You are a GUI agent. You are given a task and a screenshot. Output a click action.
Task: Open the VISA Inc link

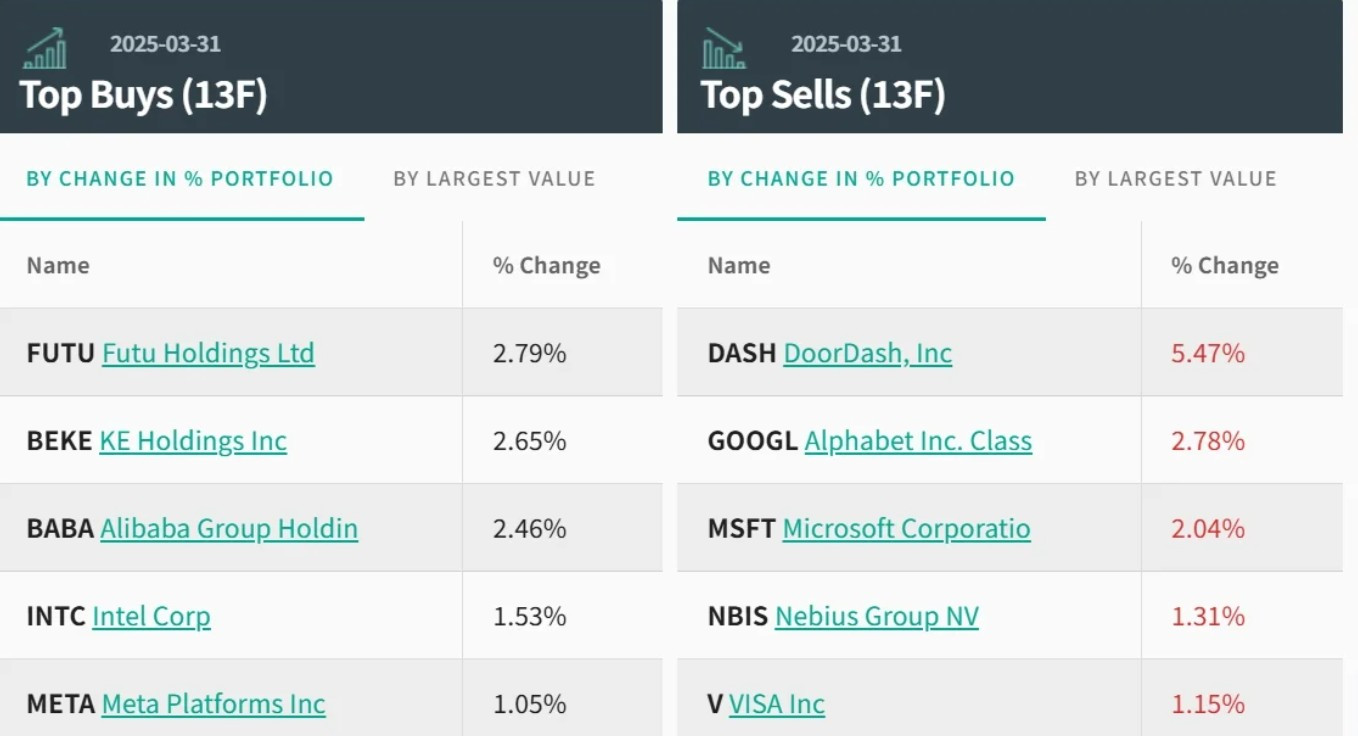777,704
